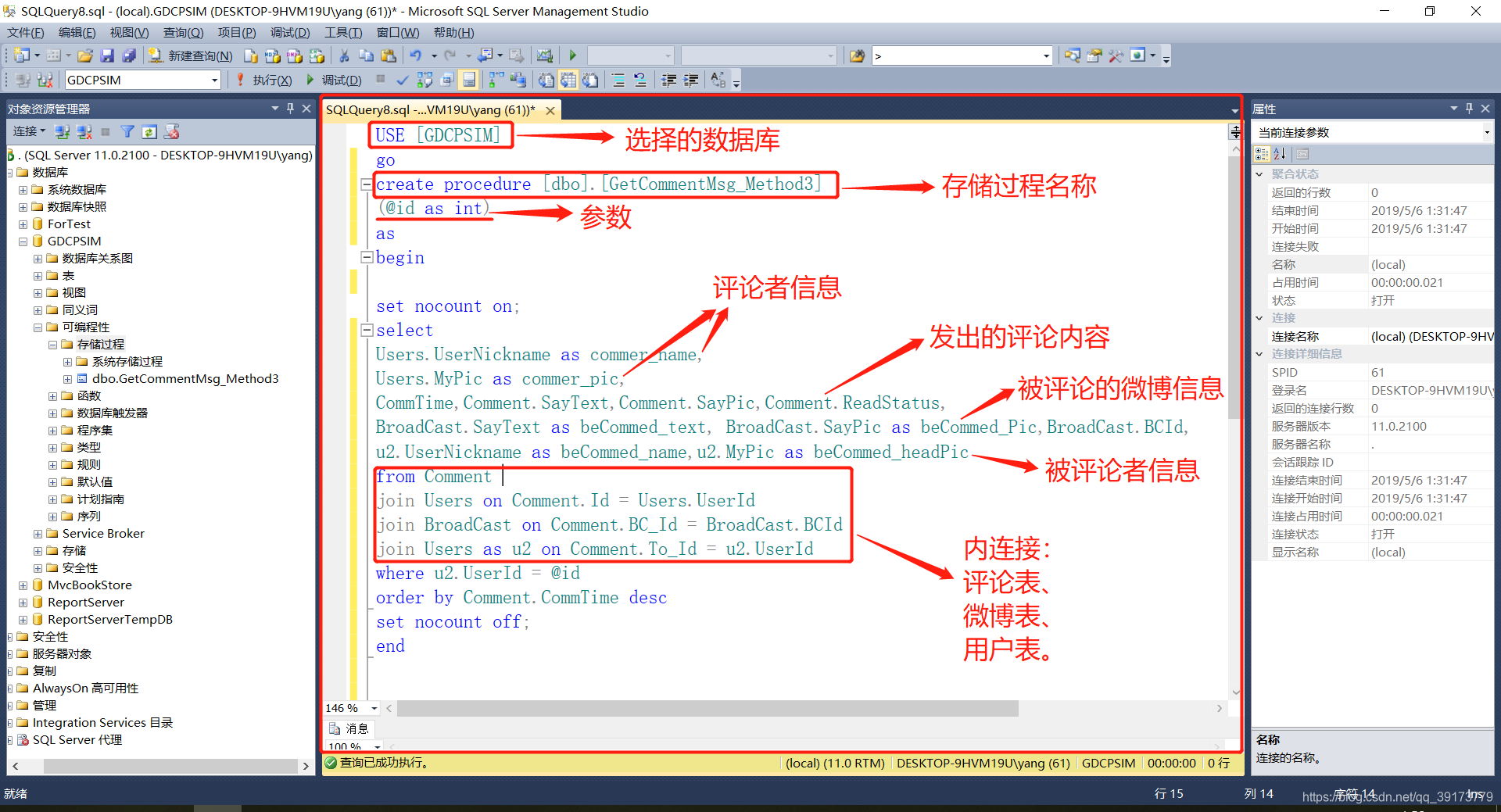Click the Copy icon in the toolbar

pyautogui.click(x=366, y=55)
